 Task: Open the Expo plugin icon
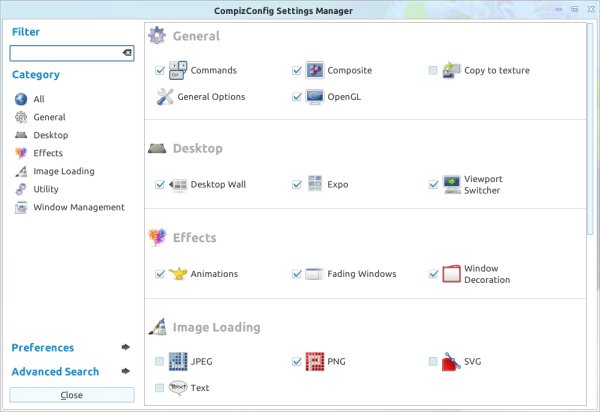pyautogui.click(x=315, y=184)
